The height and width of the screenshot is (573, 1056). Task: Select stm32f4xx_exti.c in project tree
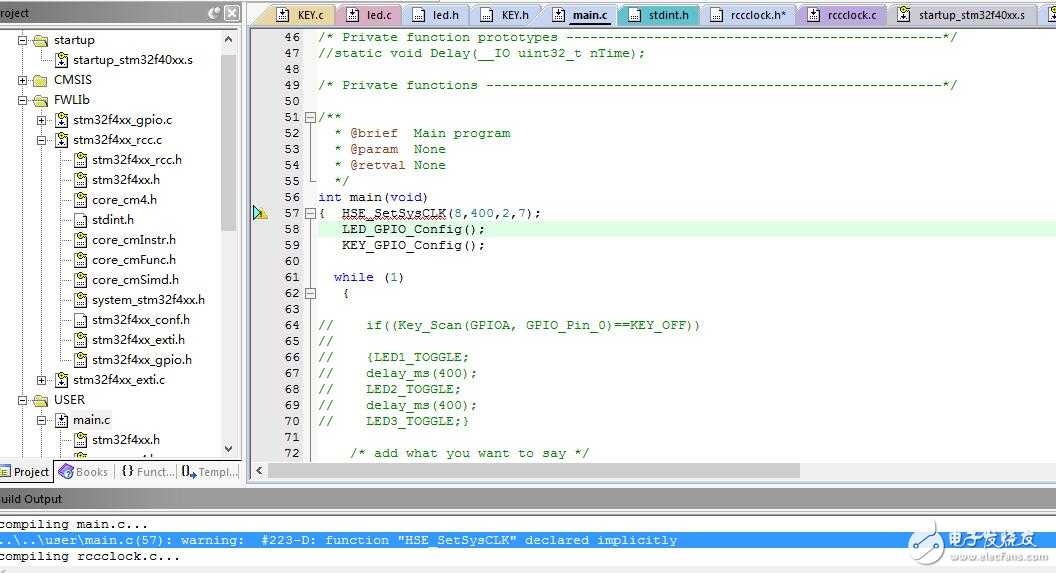(119, 380)
